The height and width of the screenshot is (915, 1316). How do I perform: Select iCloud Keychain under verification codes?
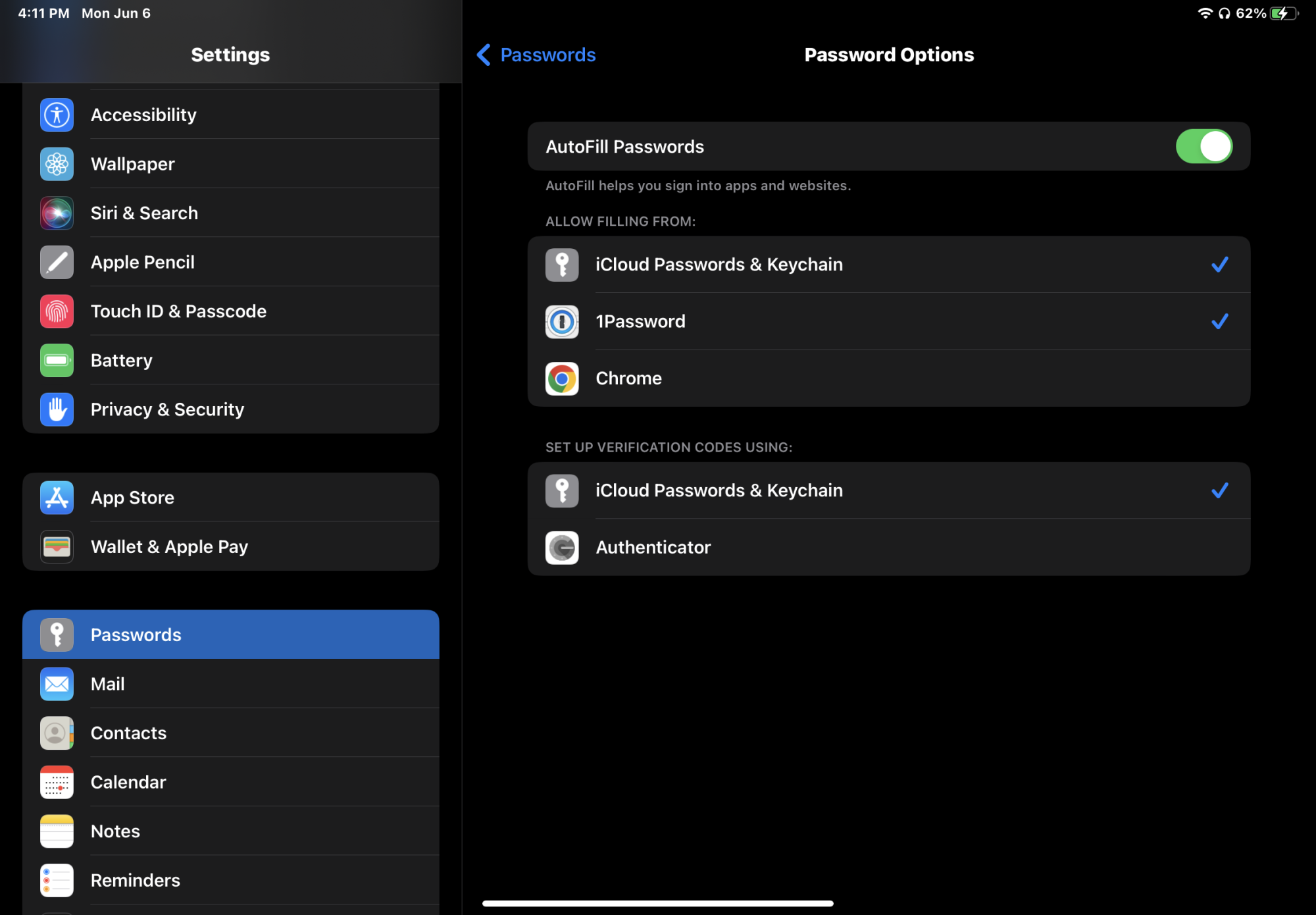pyautogui.click(x=888, y=490)
